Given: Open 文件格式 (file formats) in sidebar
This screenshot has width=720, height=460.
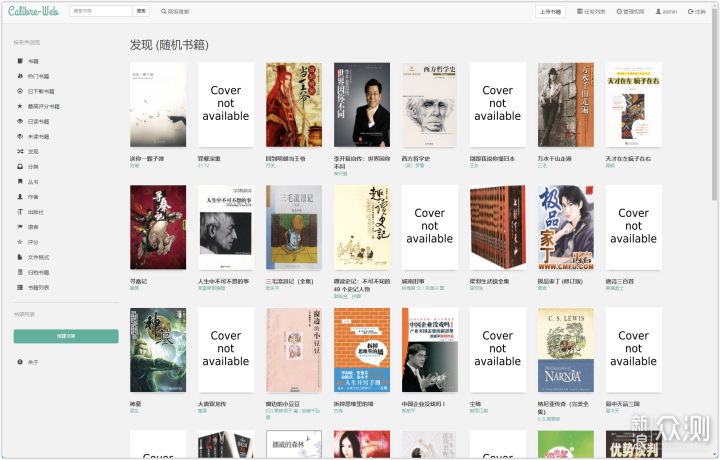Looking at the screenshot, I should tap(38, 257).
